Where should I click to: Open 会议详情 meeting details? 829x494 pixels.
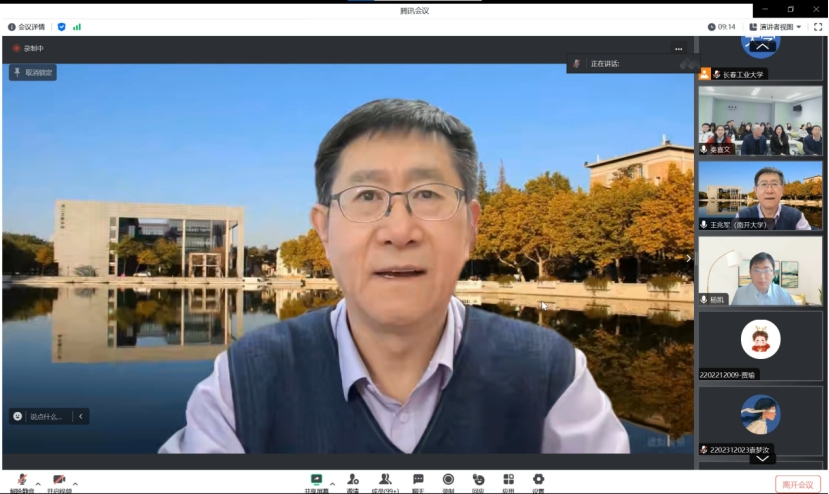coord(26,27)
